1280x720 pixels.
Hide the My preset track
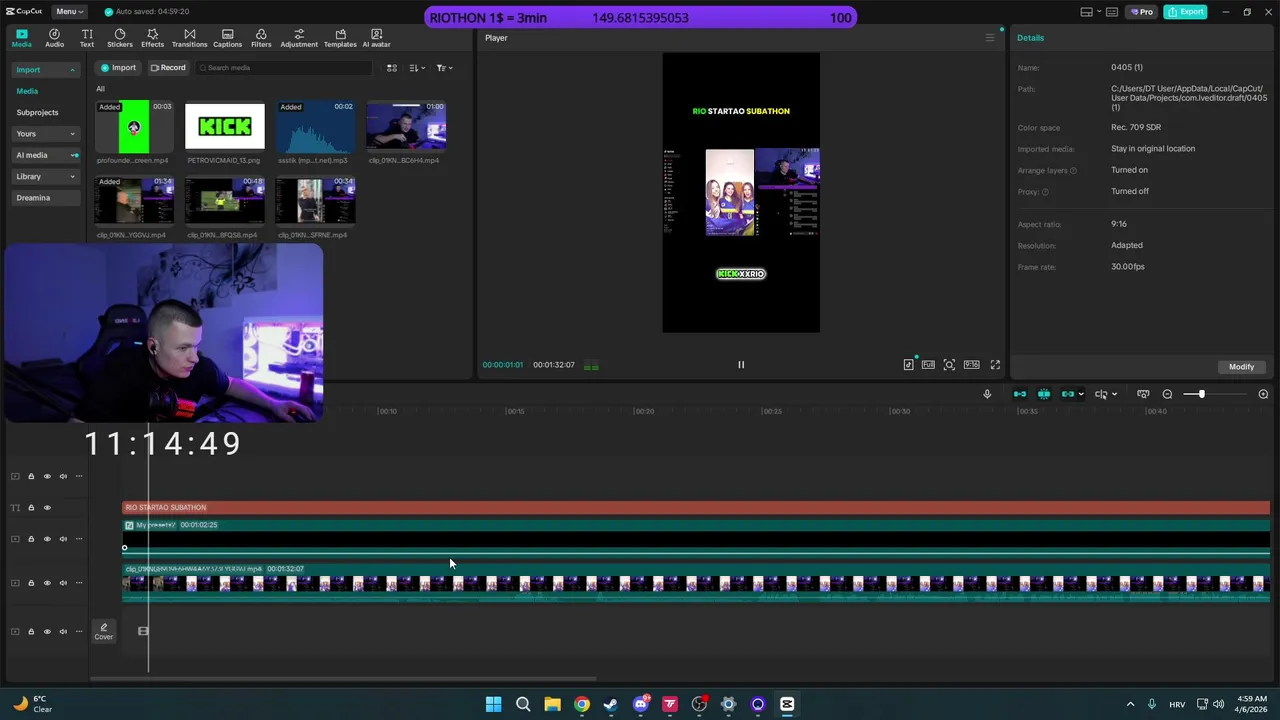[x=47, y=539]
